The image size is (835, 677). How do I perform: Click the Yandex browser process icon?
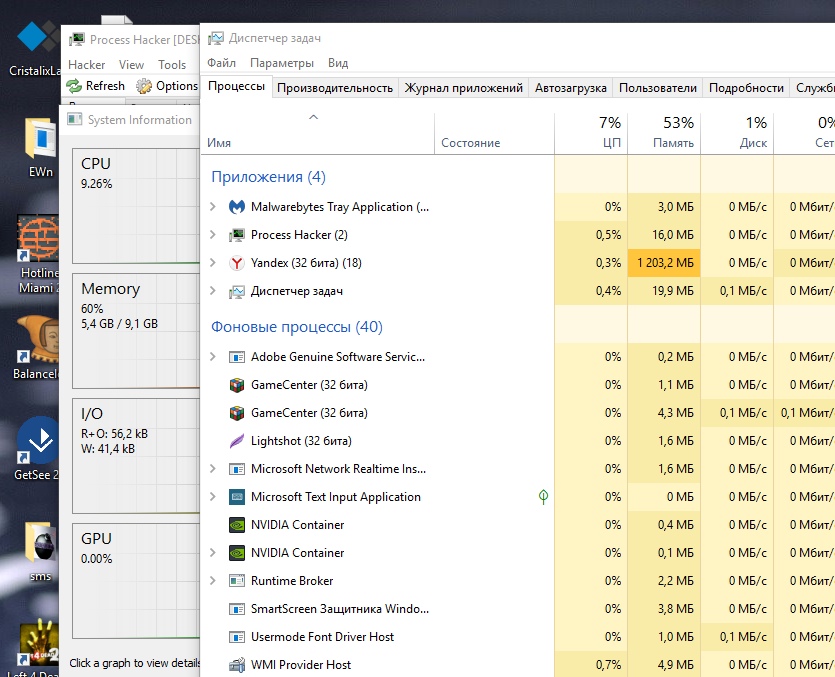click(237, 263)
